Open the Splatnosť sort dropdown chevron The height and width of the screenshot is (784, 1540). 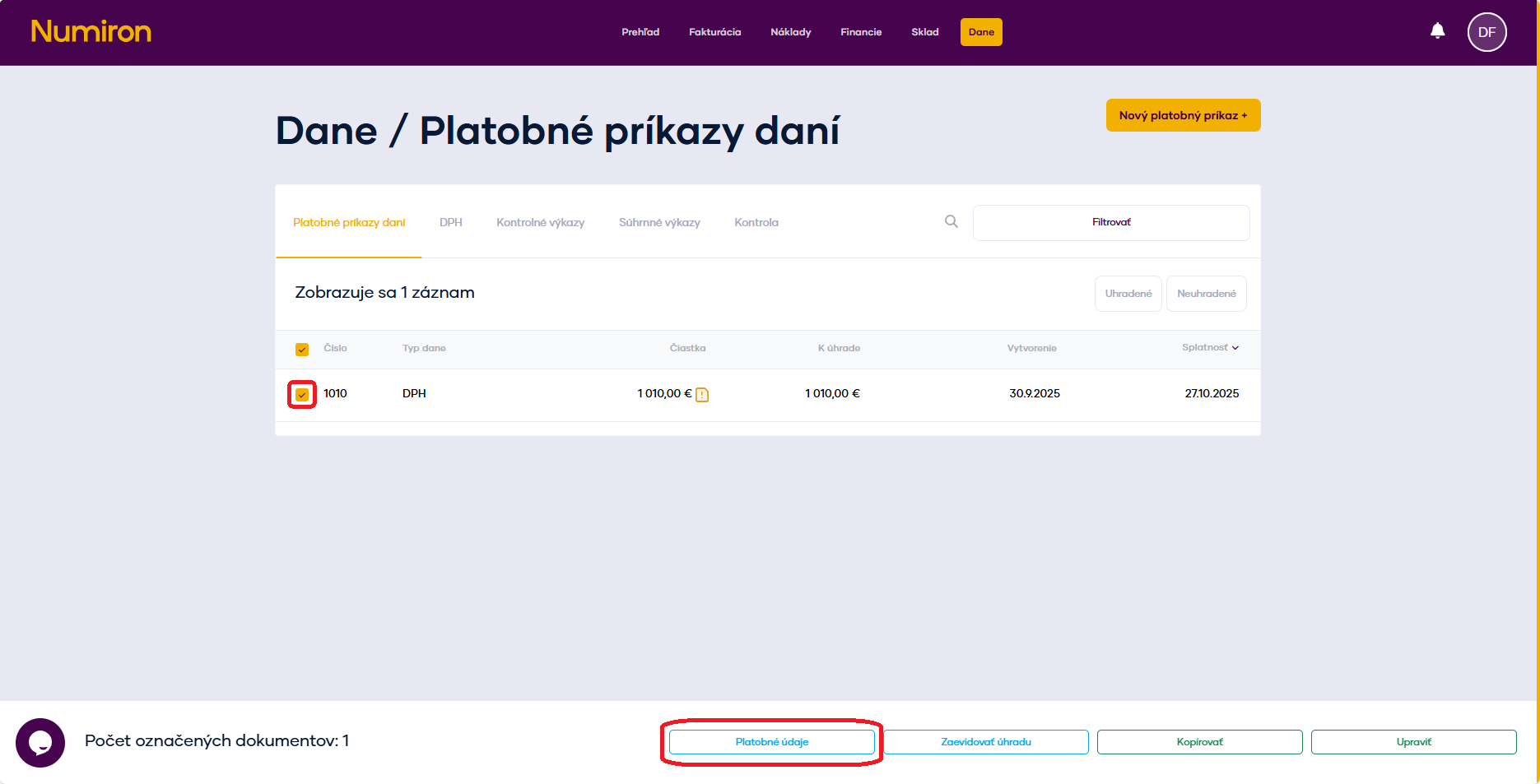click(1234, 347)
